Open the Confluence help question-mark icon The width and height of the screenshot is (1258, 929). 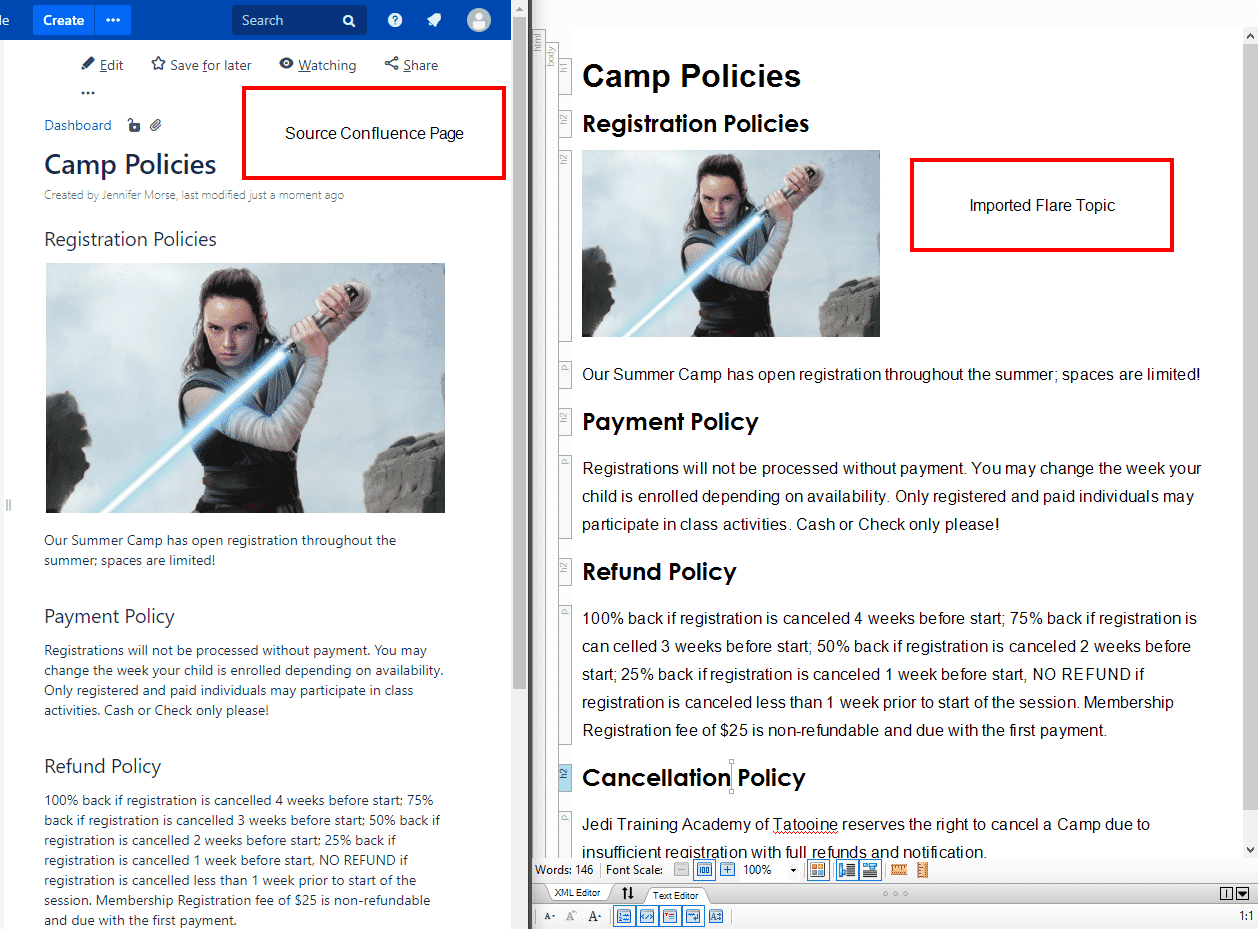tap(396, 20)
